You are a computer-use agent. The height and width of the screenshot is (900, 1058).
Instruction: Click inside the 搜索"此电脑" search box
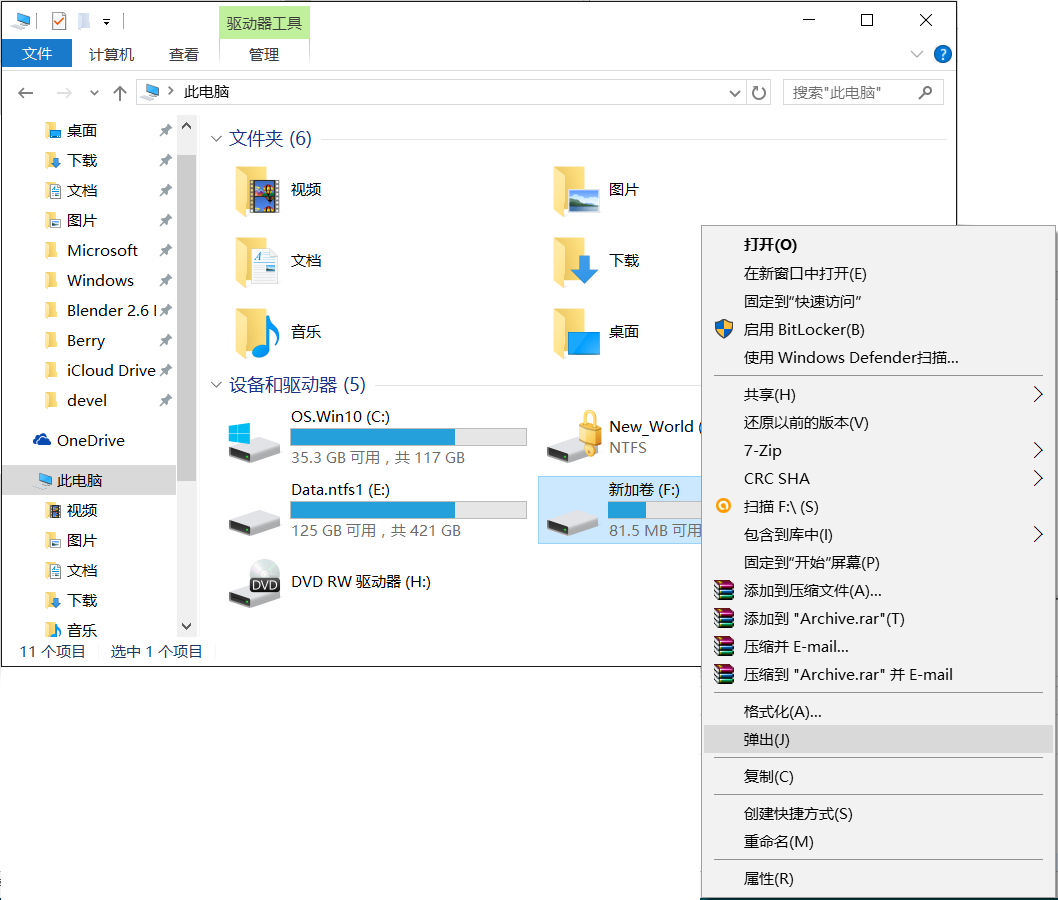pos(850,93)
